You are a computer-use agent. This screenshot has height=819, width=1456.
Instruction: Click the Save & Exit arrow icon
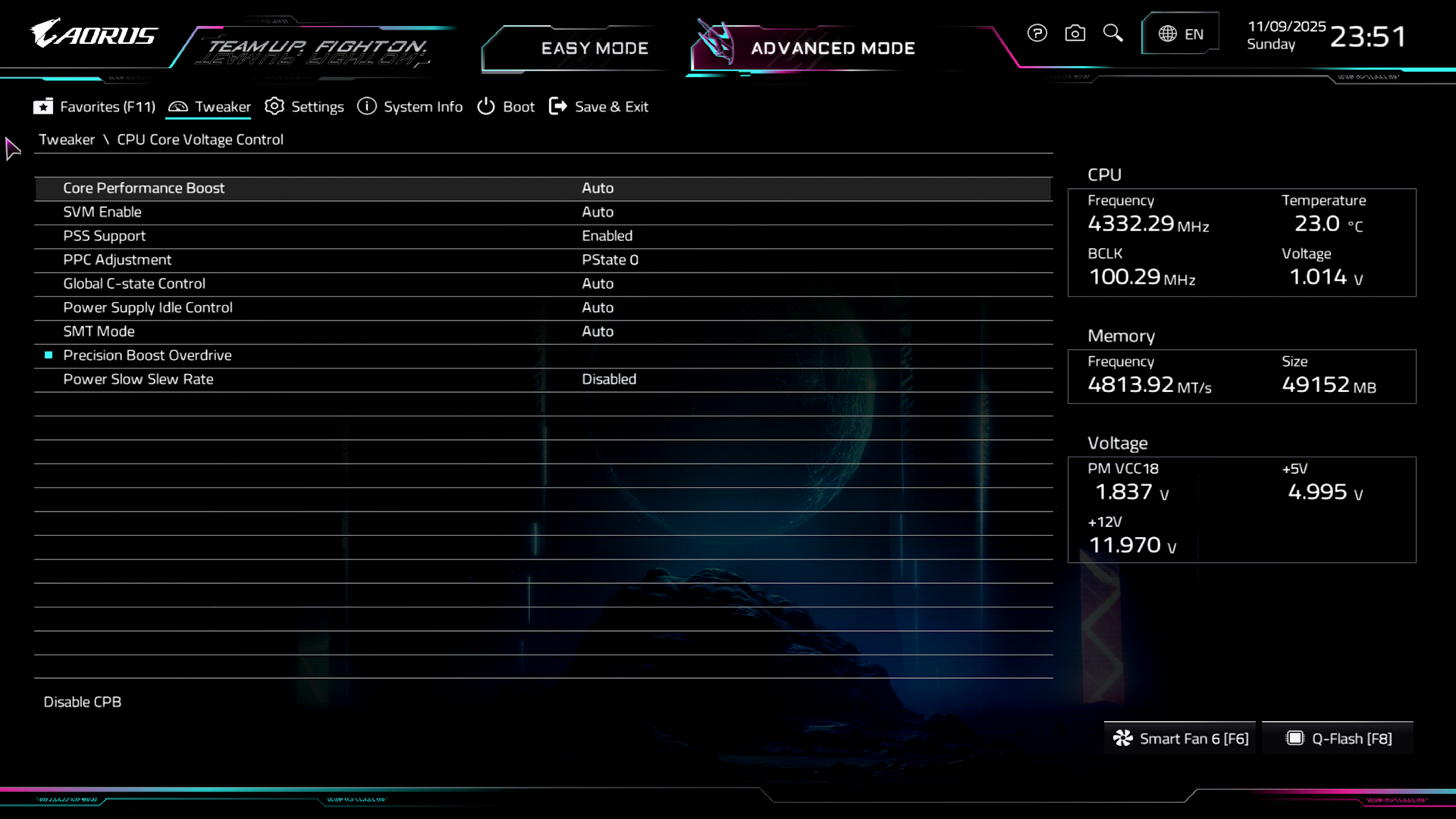pos(558,107)
